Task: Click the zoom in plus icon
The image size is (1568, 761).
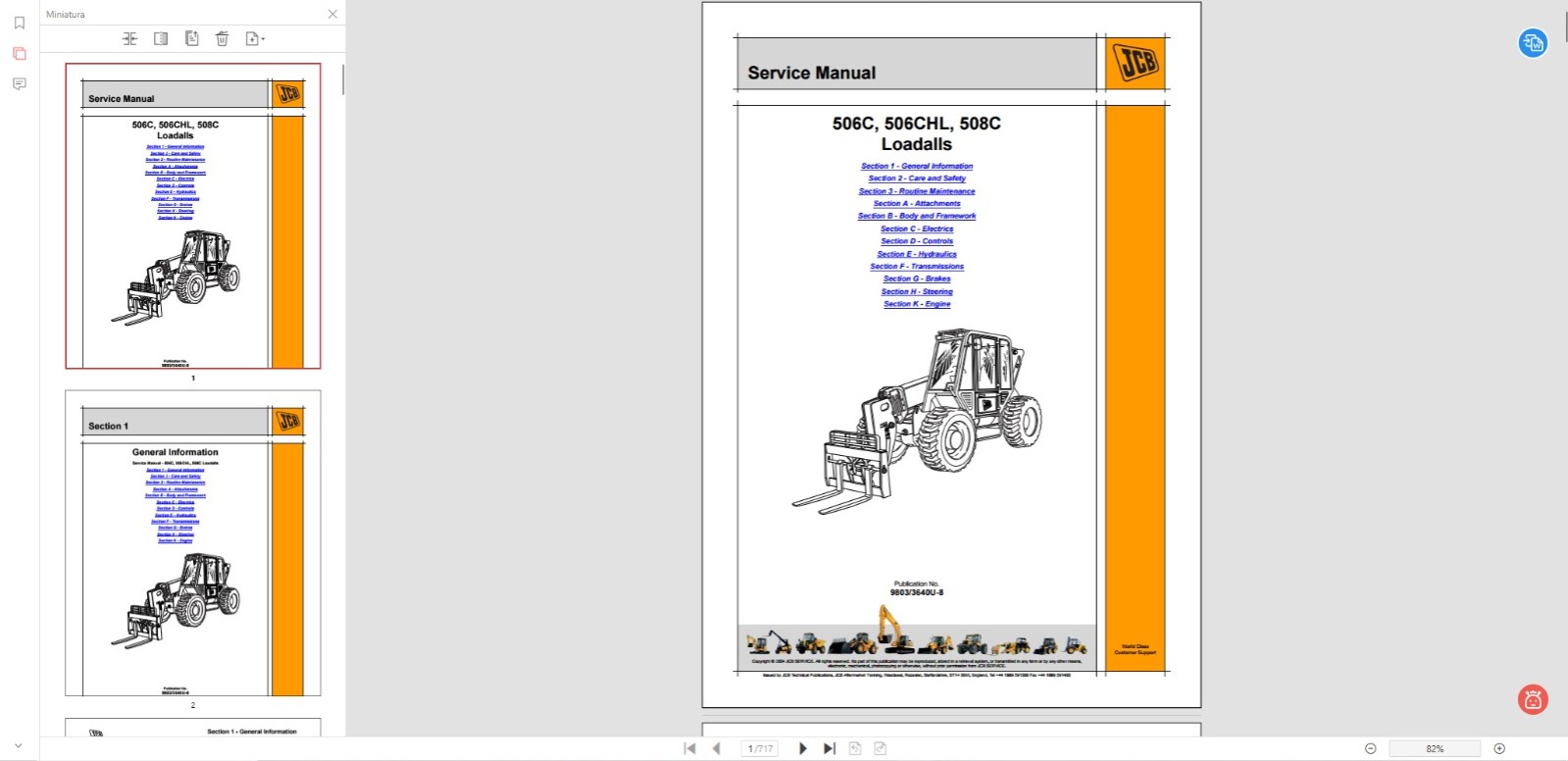Action: pyautogui.click(x=1499, y=748)
